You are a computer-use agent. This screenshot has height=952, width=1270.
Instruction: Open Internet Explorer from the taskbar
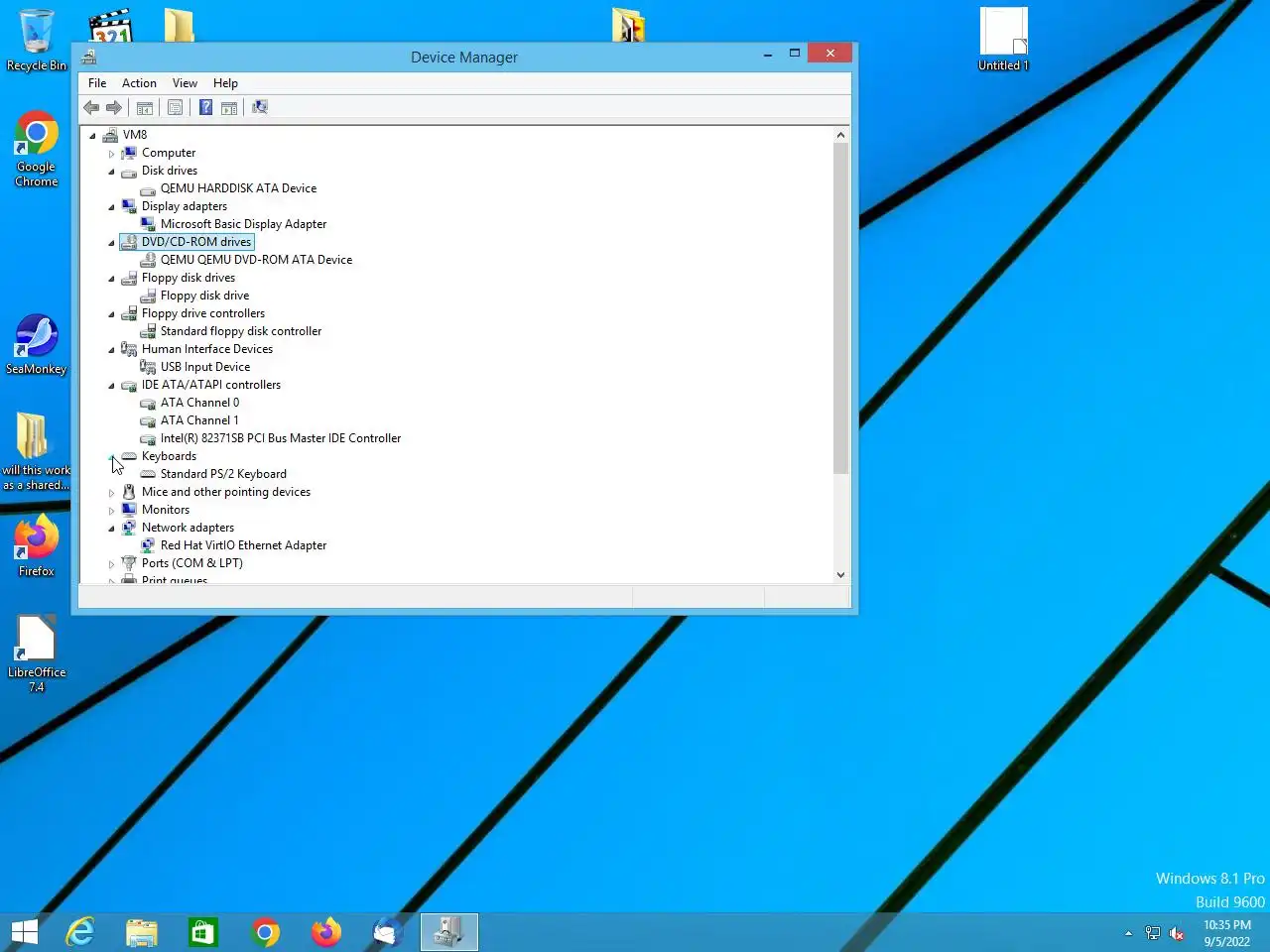click(80, 932)
